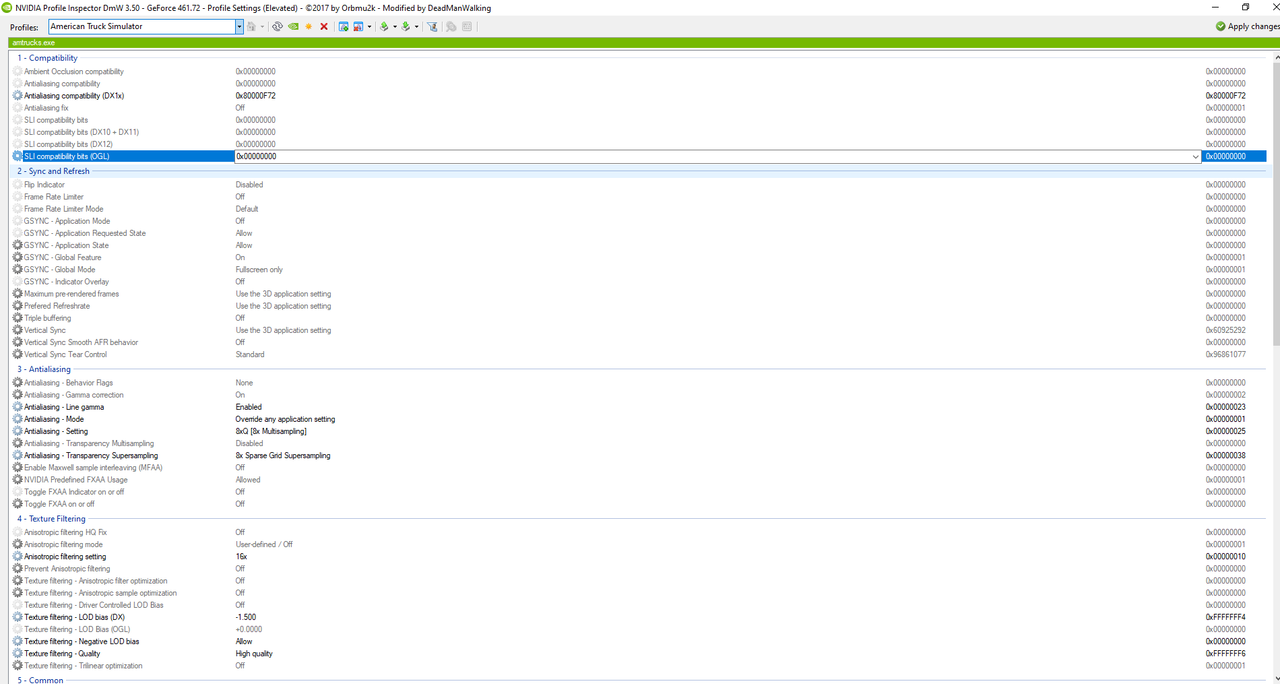Create new profile with the star icon
The image size is (1280, 684).
308,26
